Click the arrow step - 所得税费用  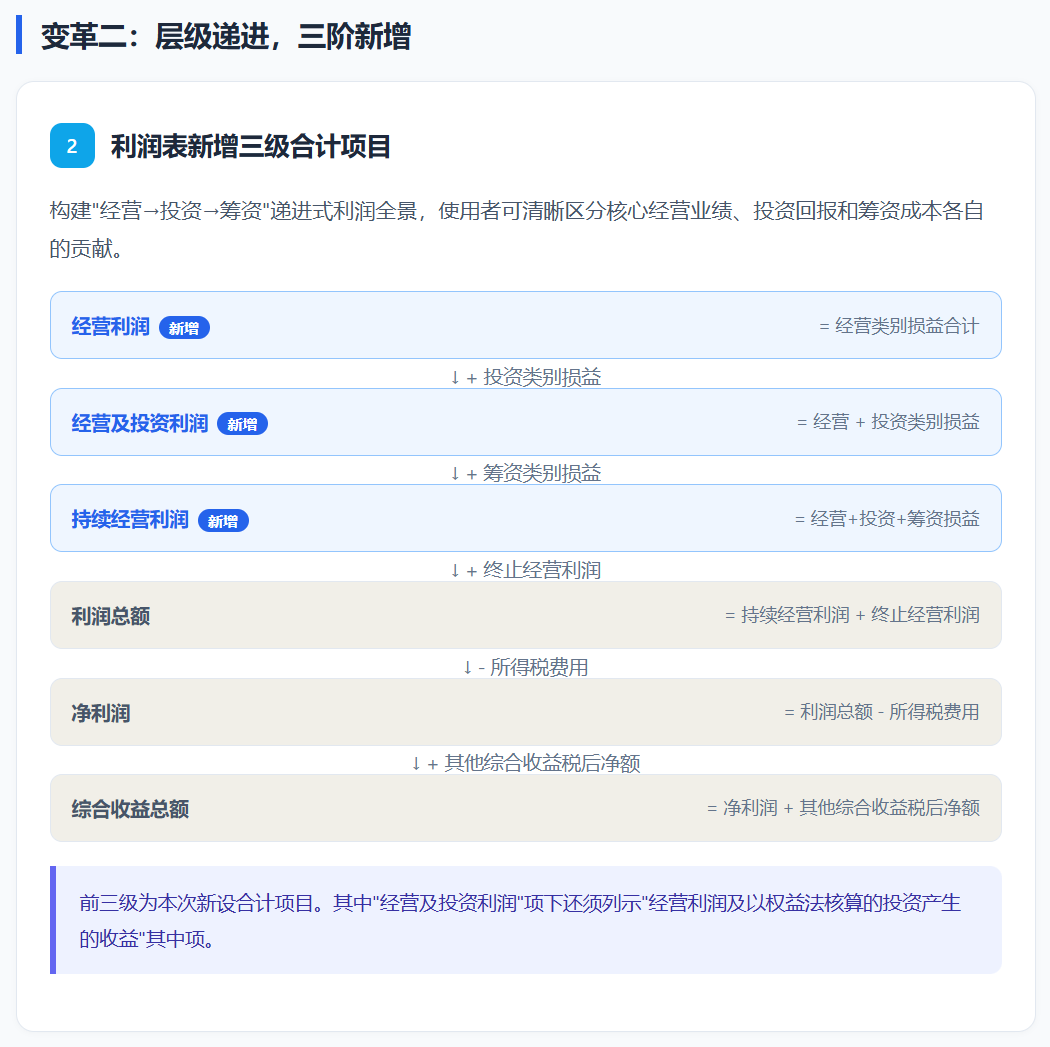coord(526,667)
